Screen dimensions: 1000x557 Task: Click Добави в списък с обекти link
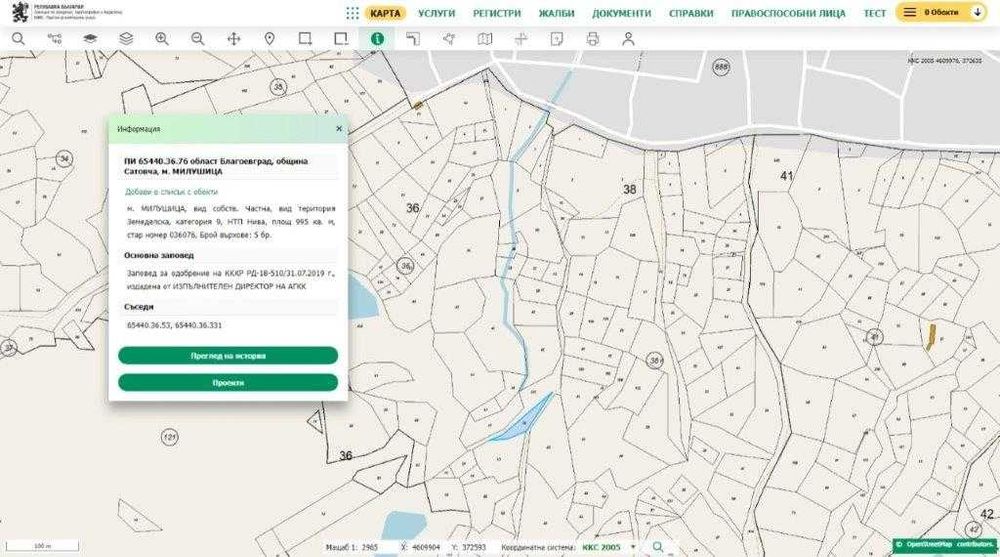(171, 191)
